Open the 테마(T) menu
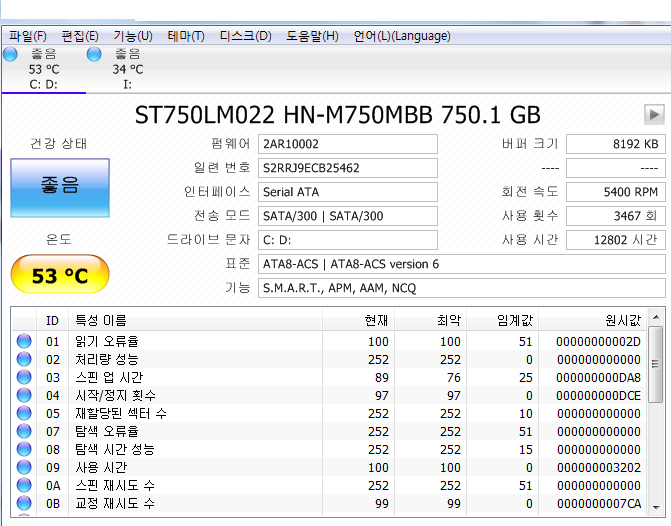 (x=186, y=36)
